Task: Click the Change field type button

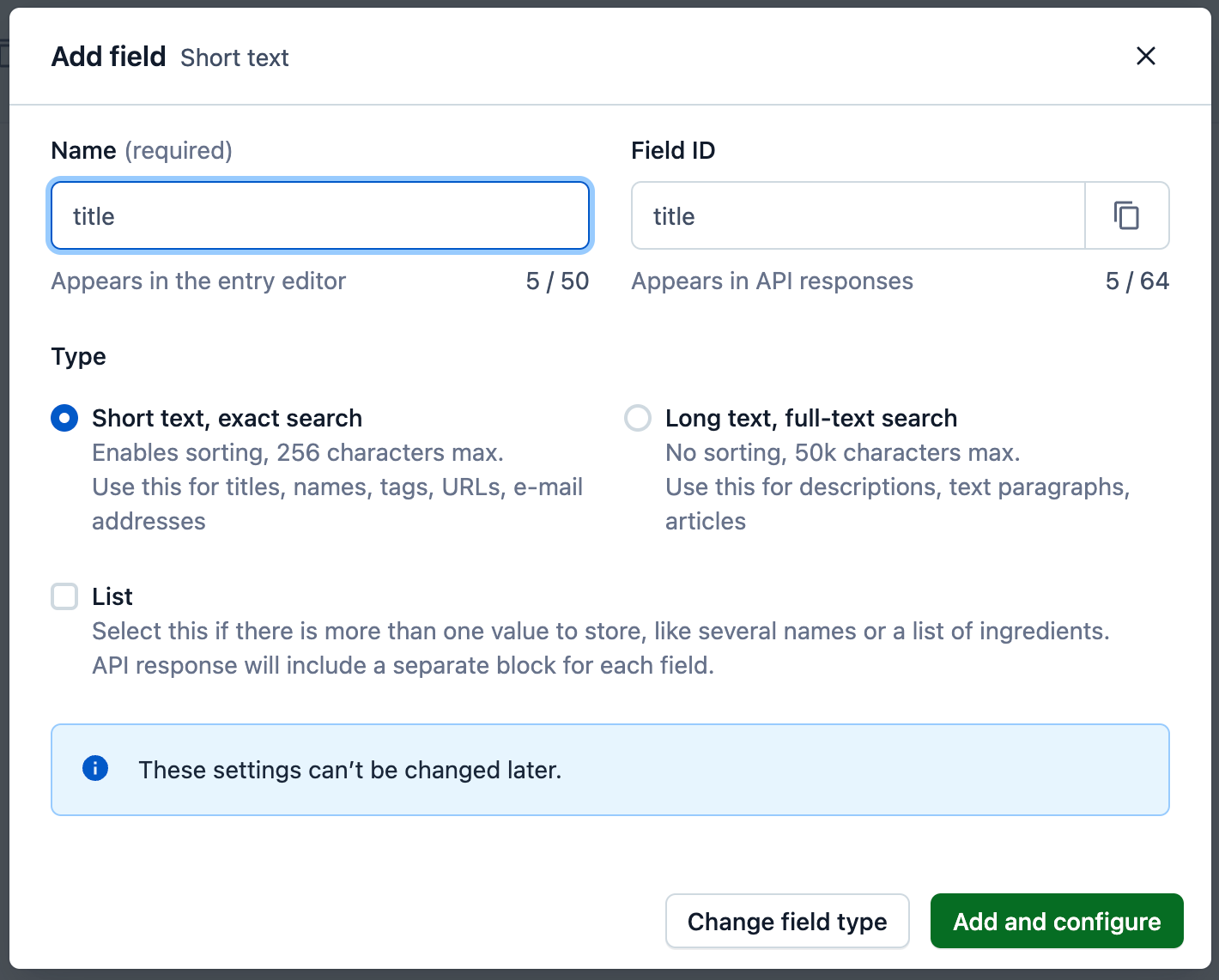Action: click(786, 921)
